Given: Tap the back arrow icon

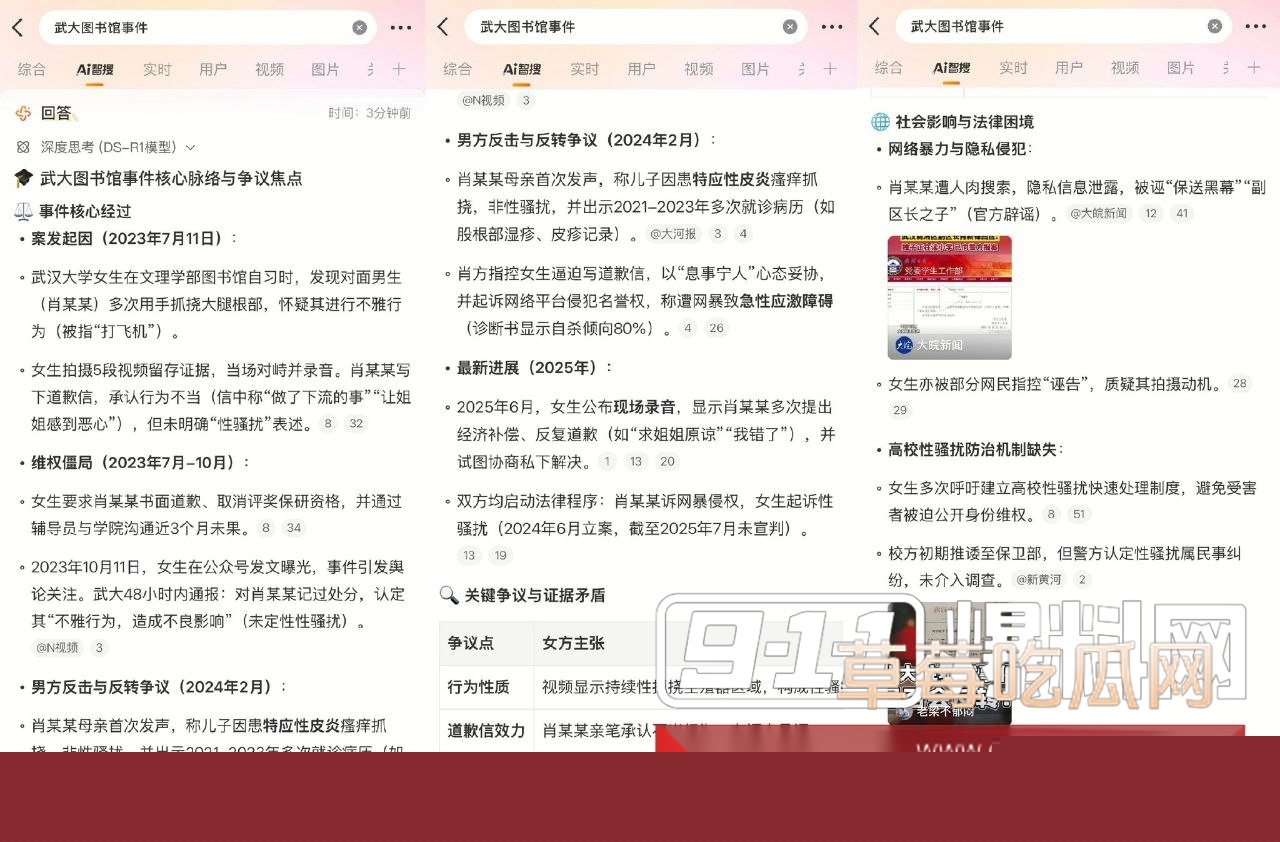Looking at the screenshot, I should (18, 27).
